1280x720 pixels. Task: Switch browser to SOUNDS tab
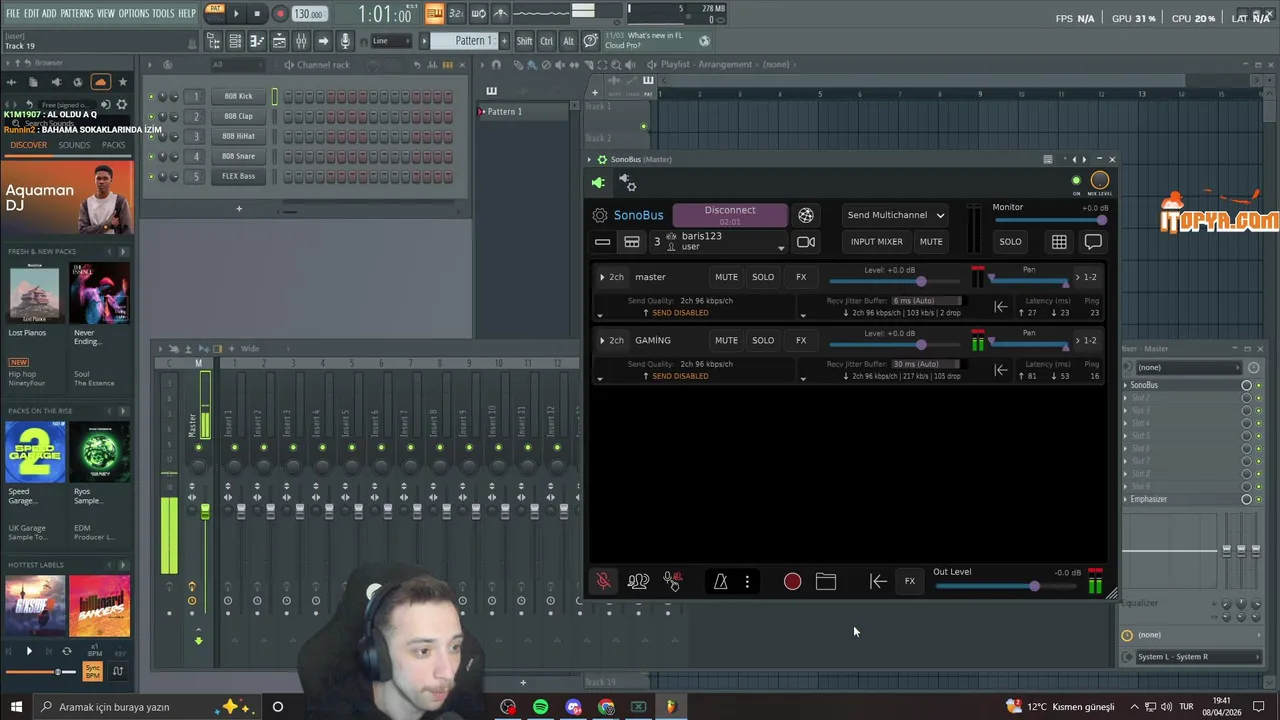click(x=74, y=145)
